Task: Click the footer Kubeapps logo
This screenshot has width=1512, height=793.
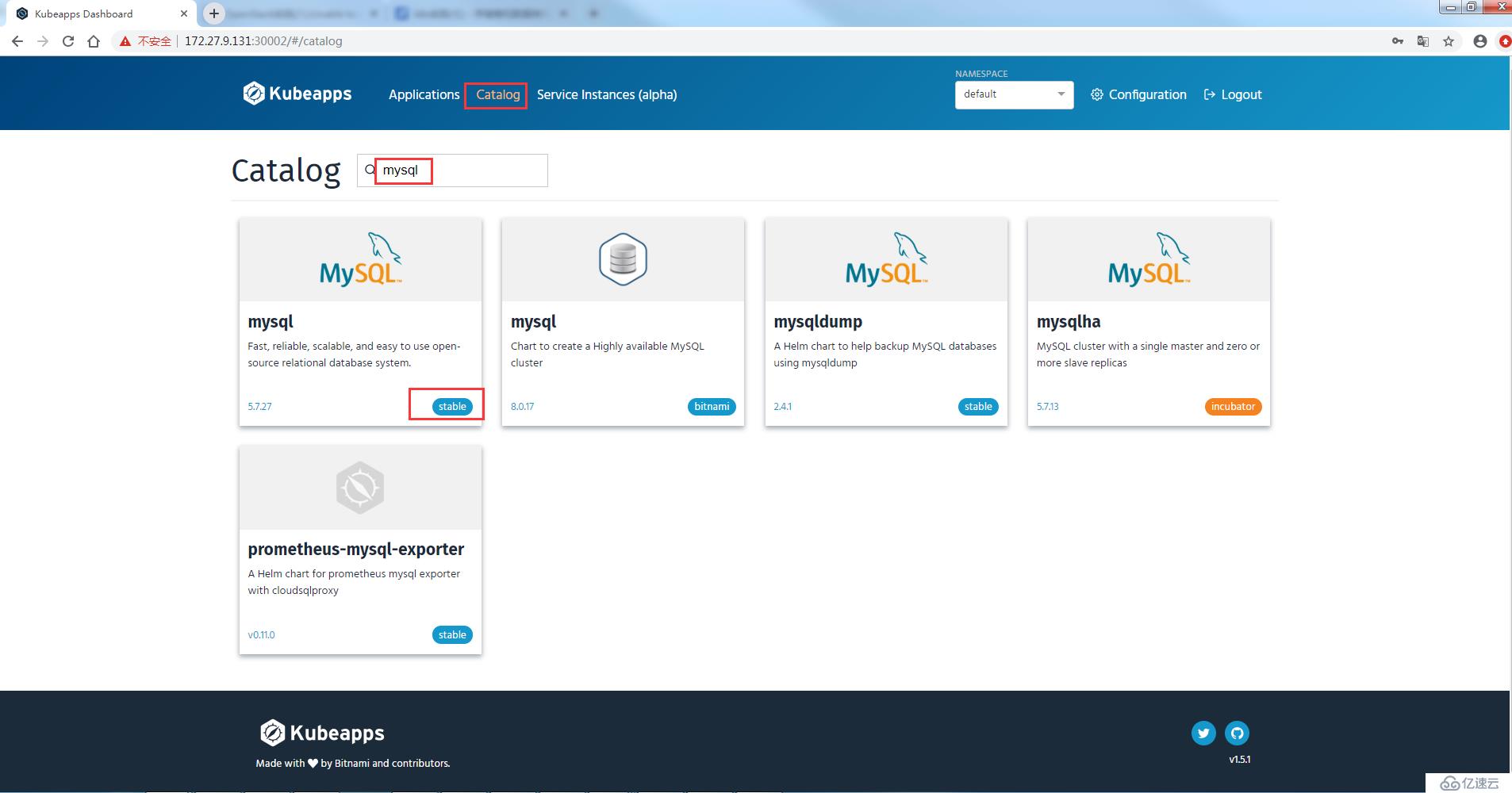Action: (322, 733)
